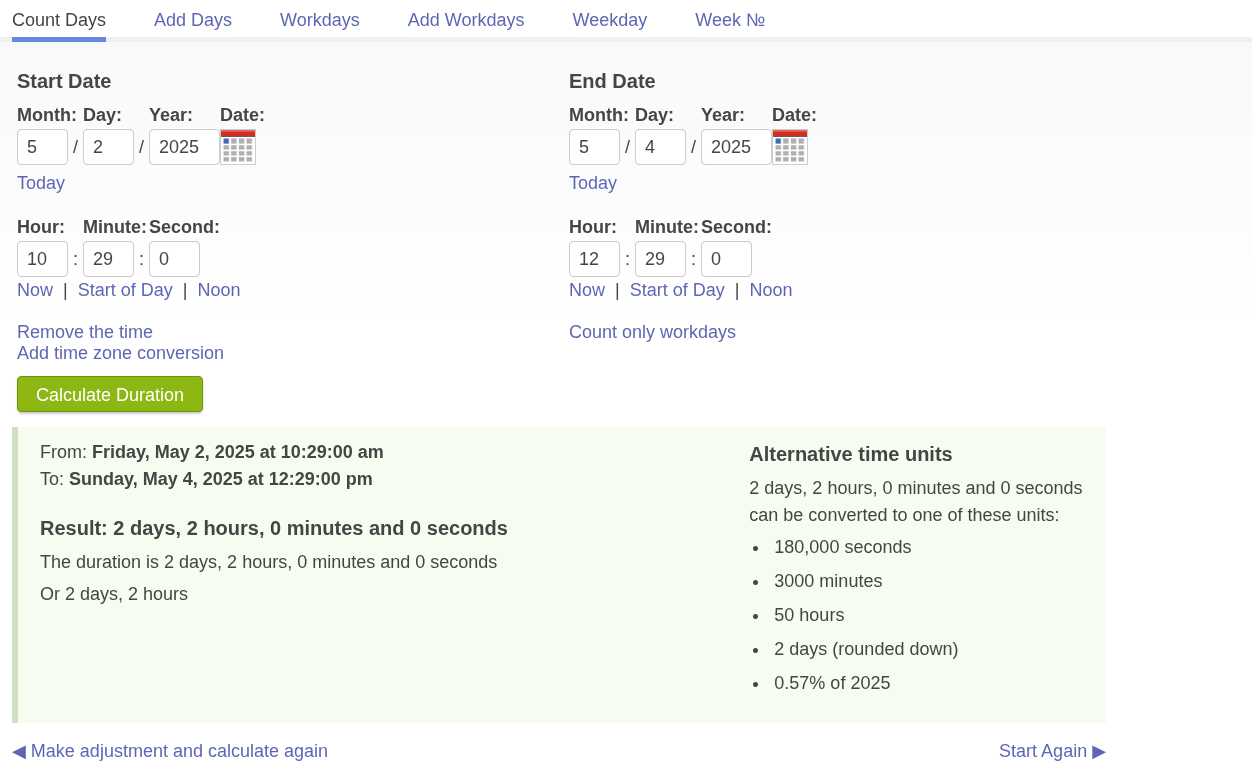
Task: Set Start Date to Today
Action: [x=41, y=183]
